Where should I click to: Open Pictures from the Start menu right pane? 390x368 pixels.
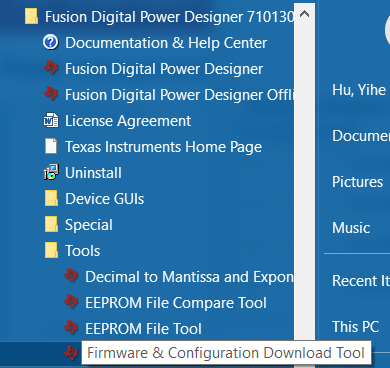point(357,182)
